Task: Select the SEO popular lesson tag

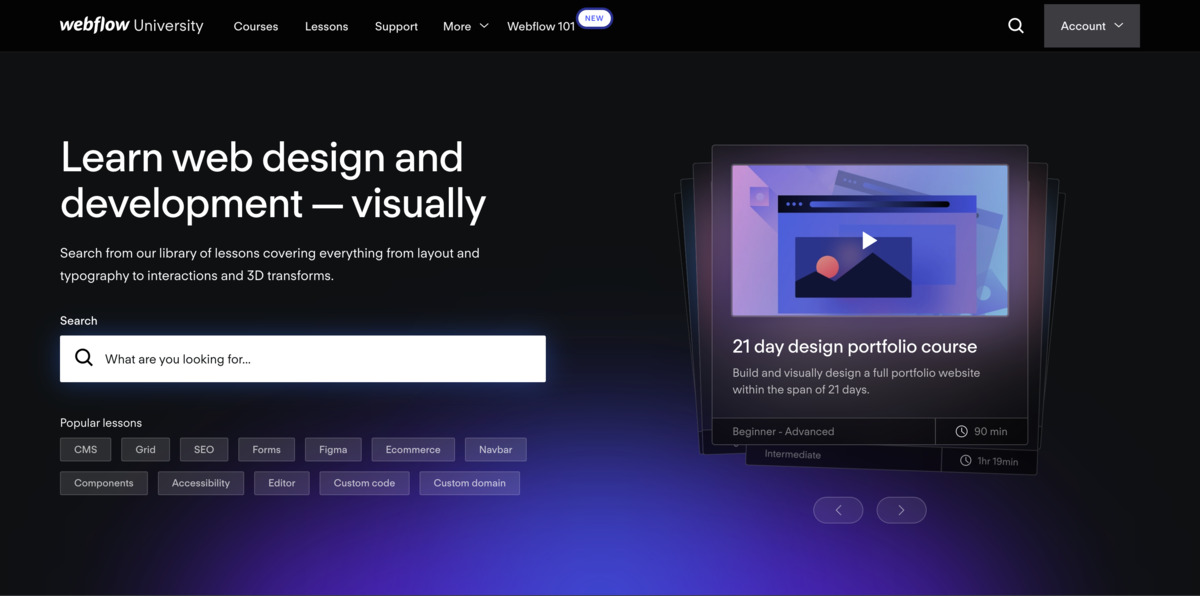Action: pyautogui.click(x=204, y=450)
